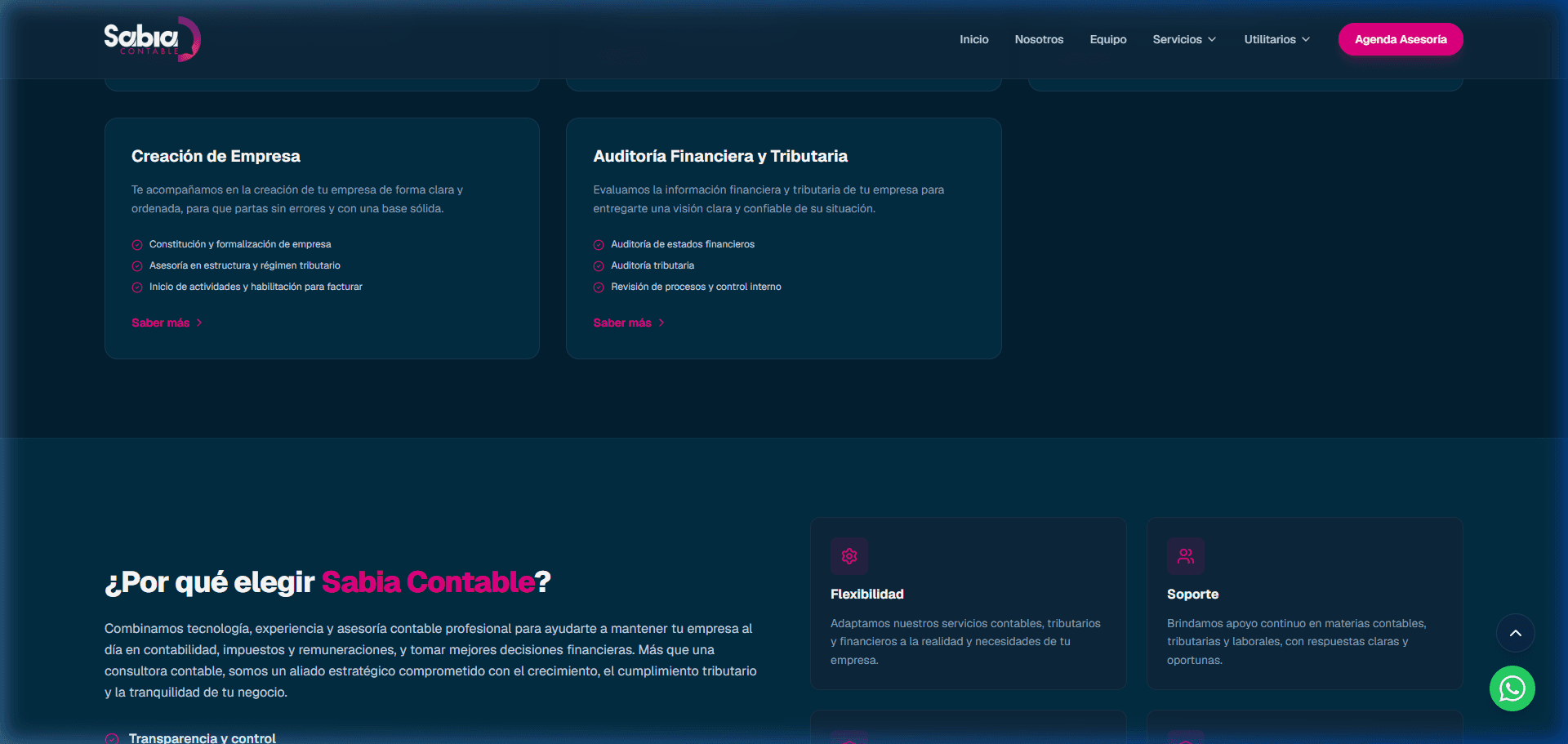Click the Auditoría card description paragraph
Image resolution: width=1568 pixels, height=744 pixels.
tap(768, 199)
